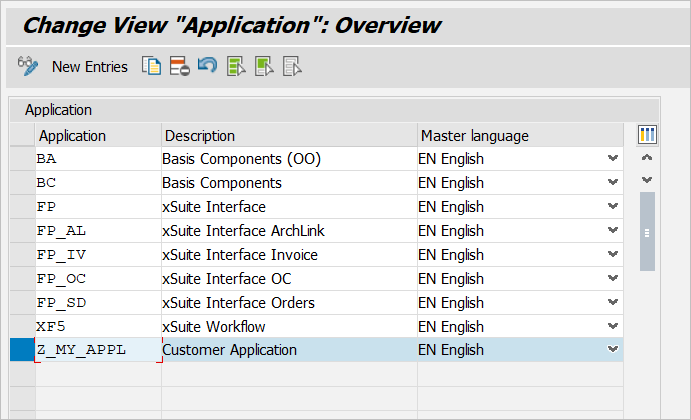The width and height of the screenshot is (691, 420).
Task: Select row selector for XF5 entry
Action: click(x=21, y=326)
